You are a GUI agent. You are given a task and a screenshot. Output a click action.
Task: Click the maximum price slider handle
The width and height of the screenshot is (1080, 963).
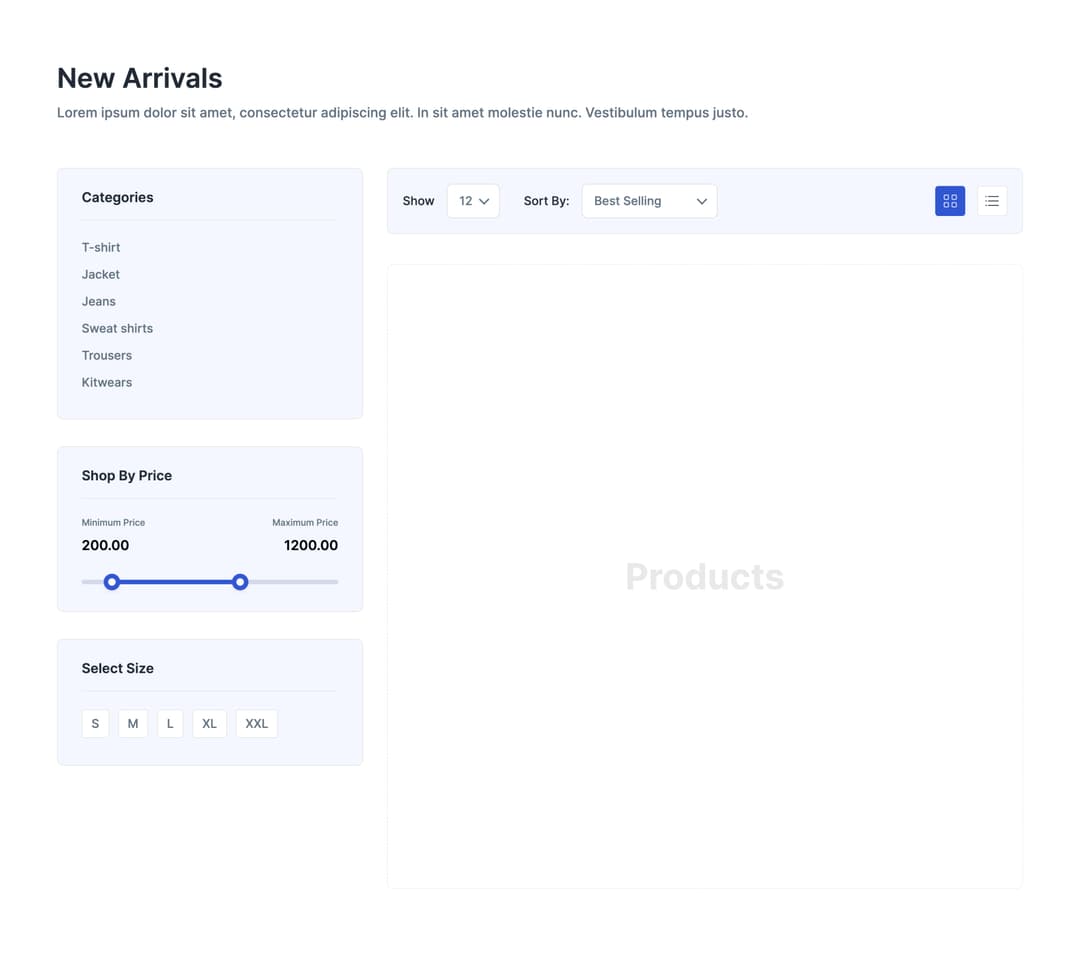[240, 582]
